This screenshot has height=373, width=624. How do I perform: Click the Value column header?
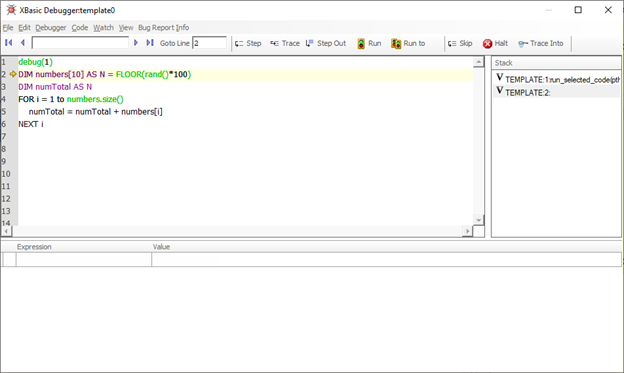click(x=161, y=247)
